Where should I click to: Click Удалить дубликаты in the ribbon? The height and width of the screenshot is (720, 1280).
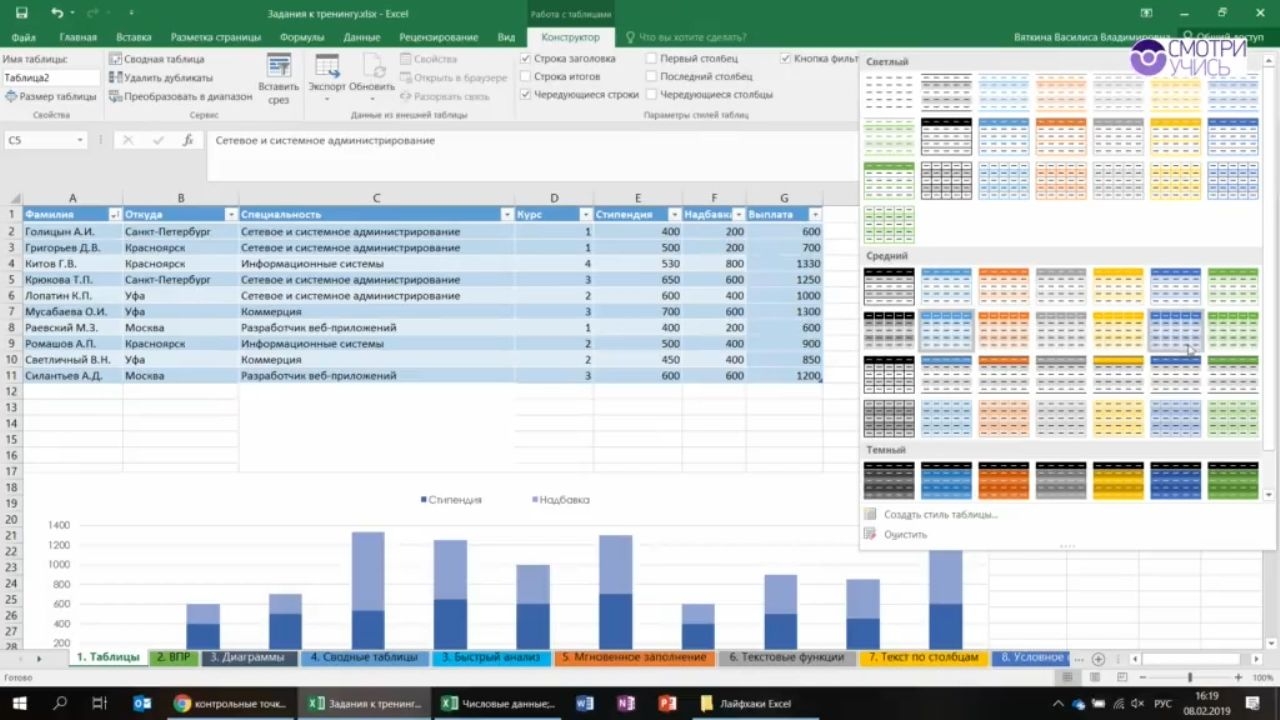(161, 78)
